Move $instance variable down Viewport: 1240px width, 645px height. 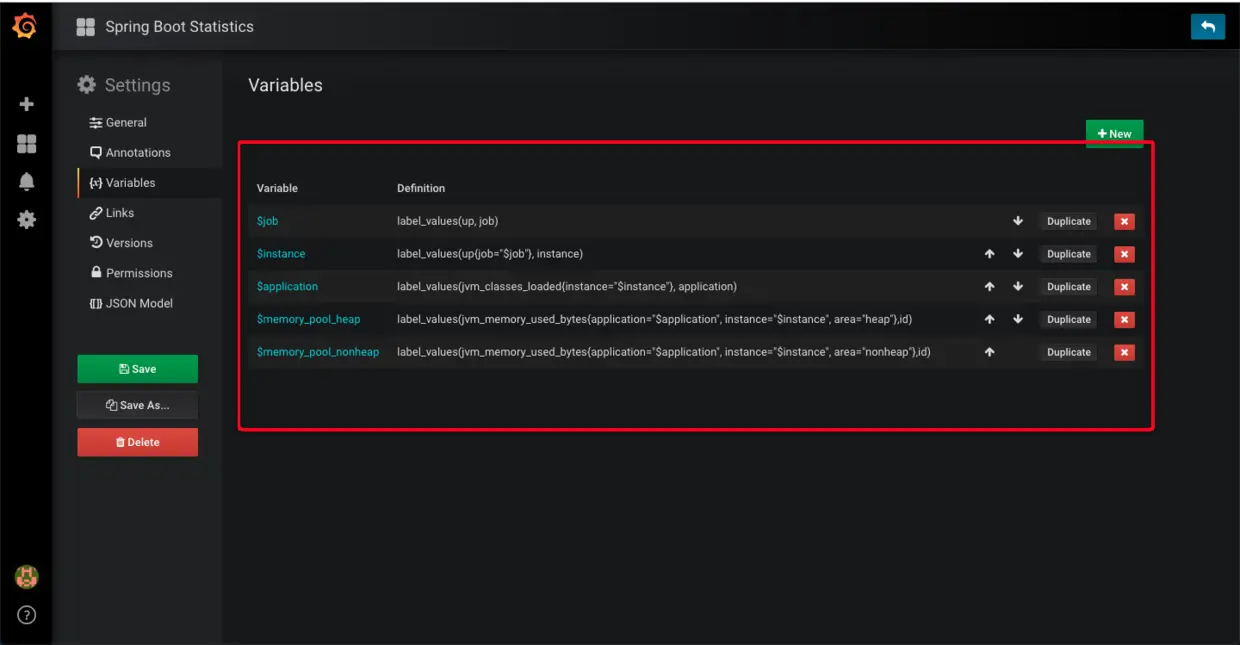pos(1018,254)
